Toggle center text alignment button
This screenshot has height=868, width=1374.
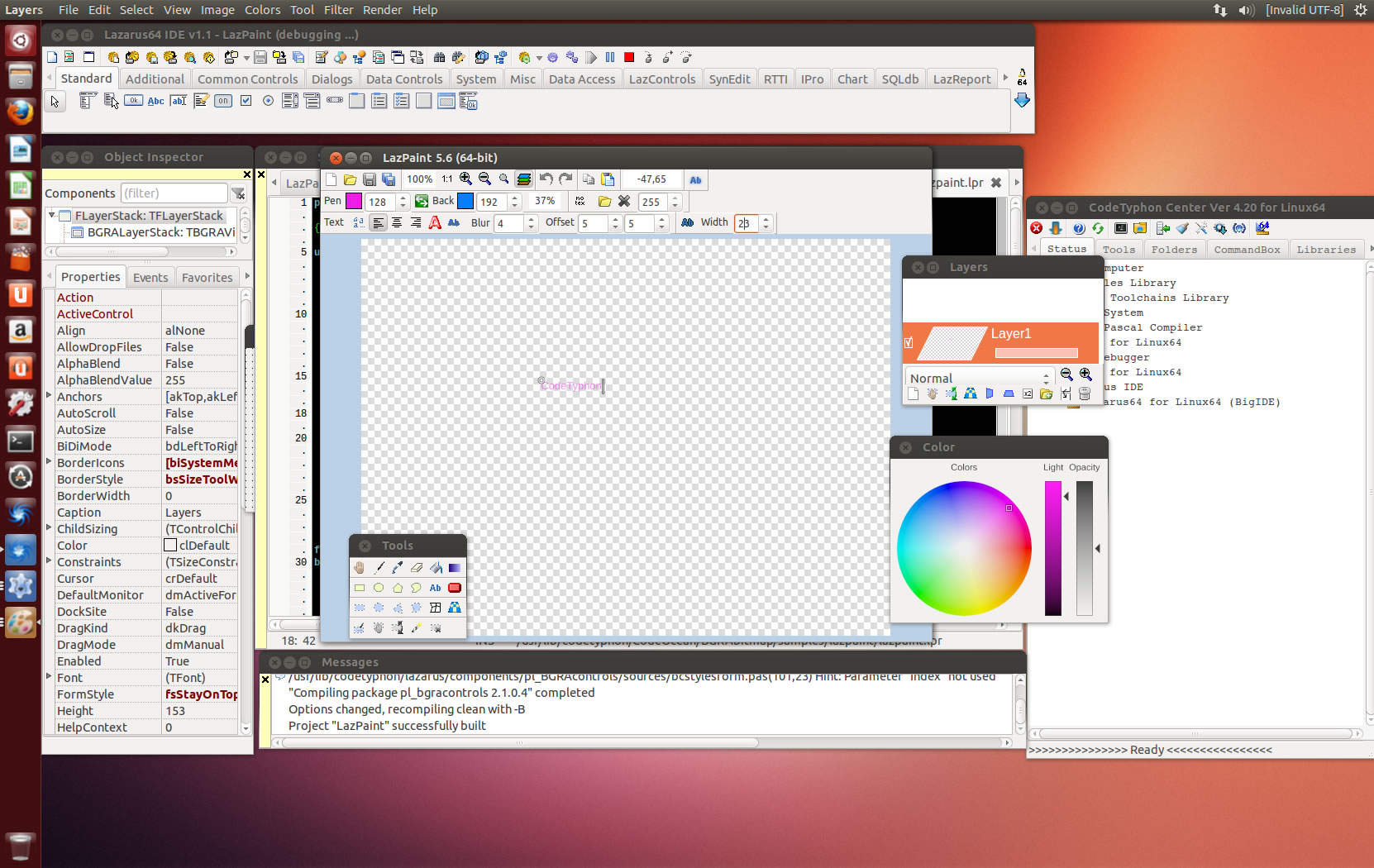click(x=397, y=222)
